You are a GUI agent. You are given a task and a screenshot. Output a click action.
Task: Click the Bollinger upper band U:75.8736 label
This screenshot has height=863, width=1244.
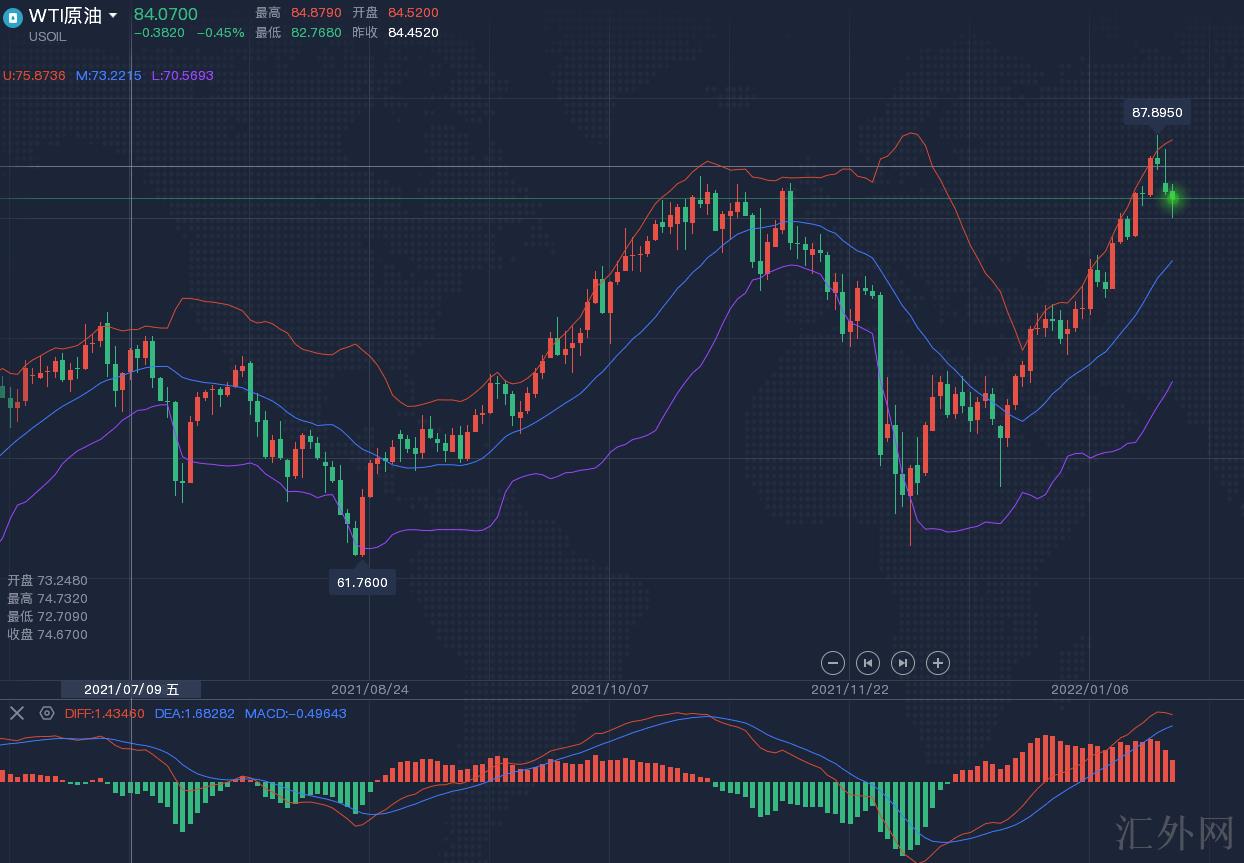pyautogui.click(x=34, y=75)
